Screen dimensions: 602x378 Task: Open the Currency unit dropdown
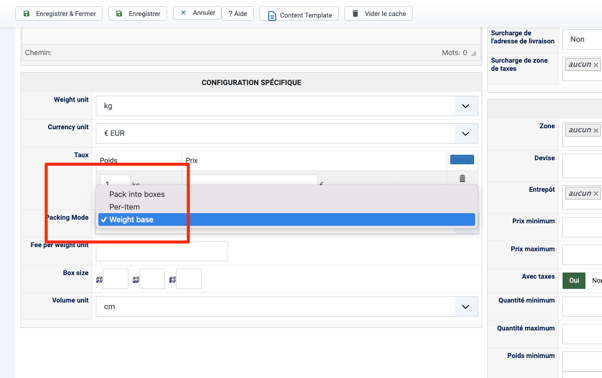click(466, 134)
